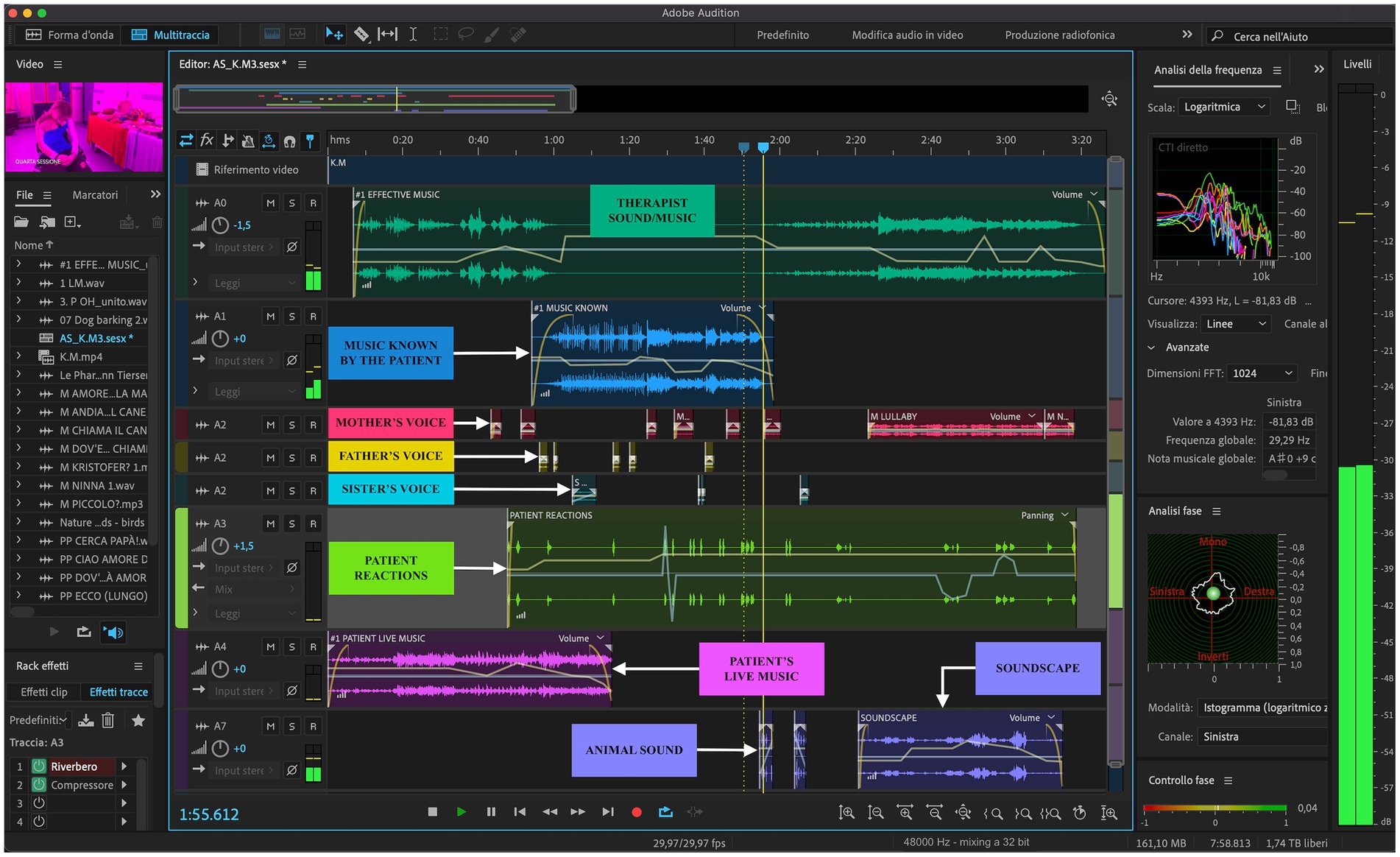Jump to previous marker in transport
This screenshot has height=857, width=1400.
coord(520,811)
